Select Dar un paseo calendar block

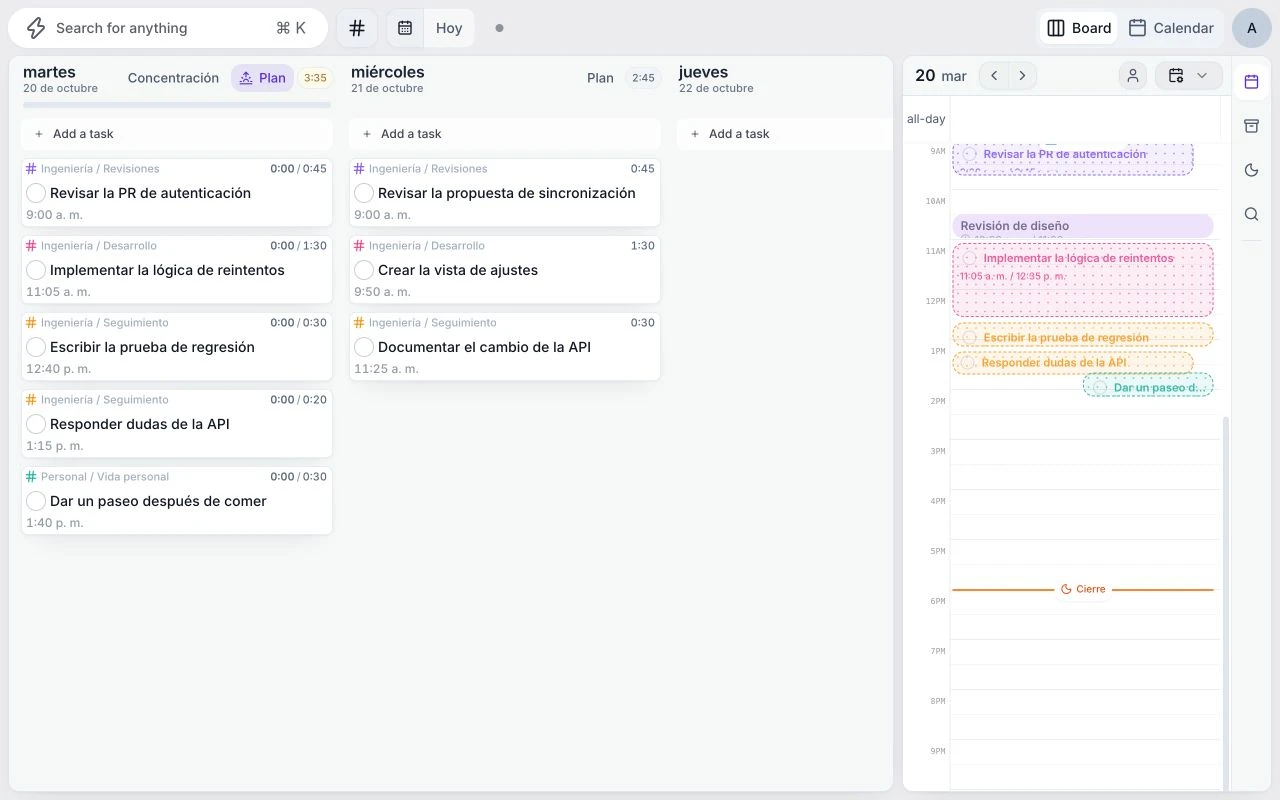click(1148, 386)
